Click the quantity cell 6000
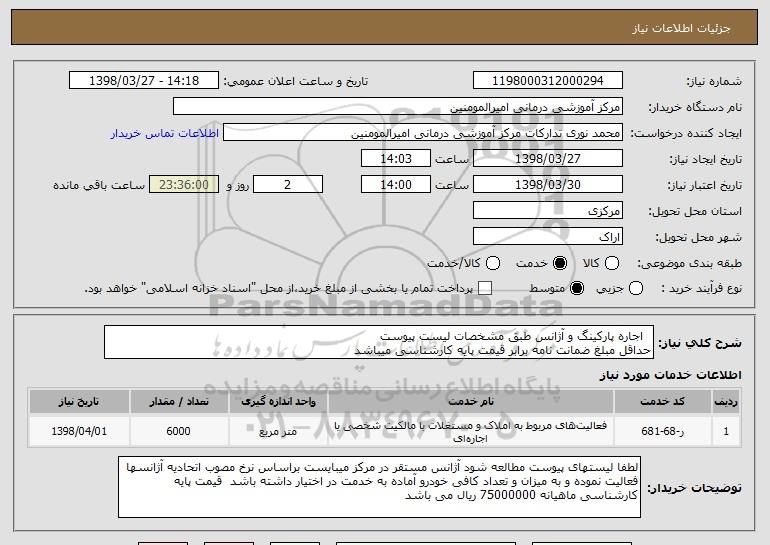 point(179,431)
